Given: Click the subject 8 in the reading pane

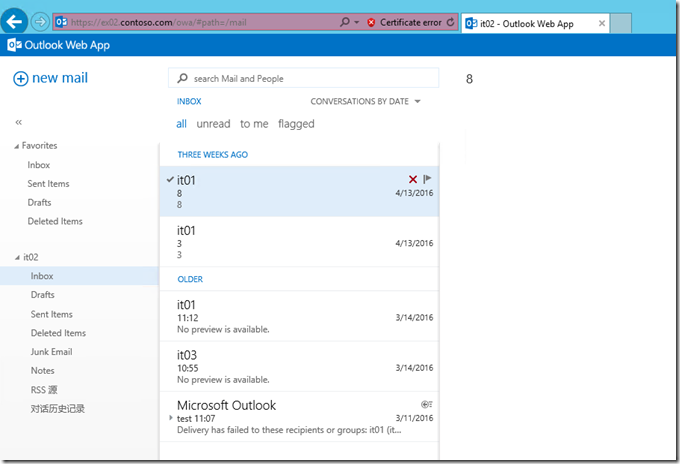Looking at the screenshot, I should [x=469, y=79].
